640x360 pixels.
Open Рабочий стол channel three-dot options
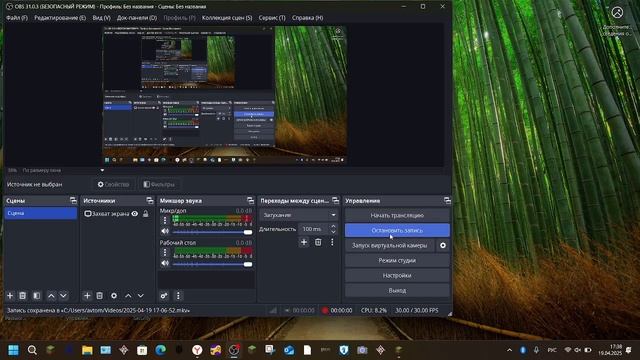pos(165,252)
